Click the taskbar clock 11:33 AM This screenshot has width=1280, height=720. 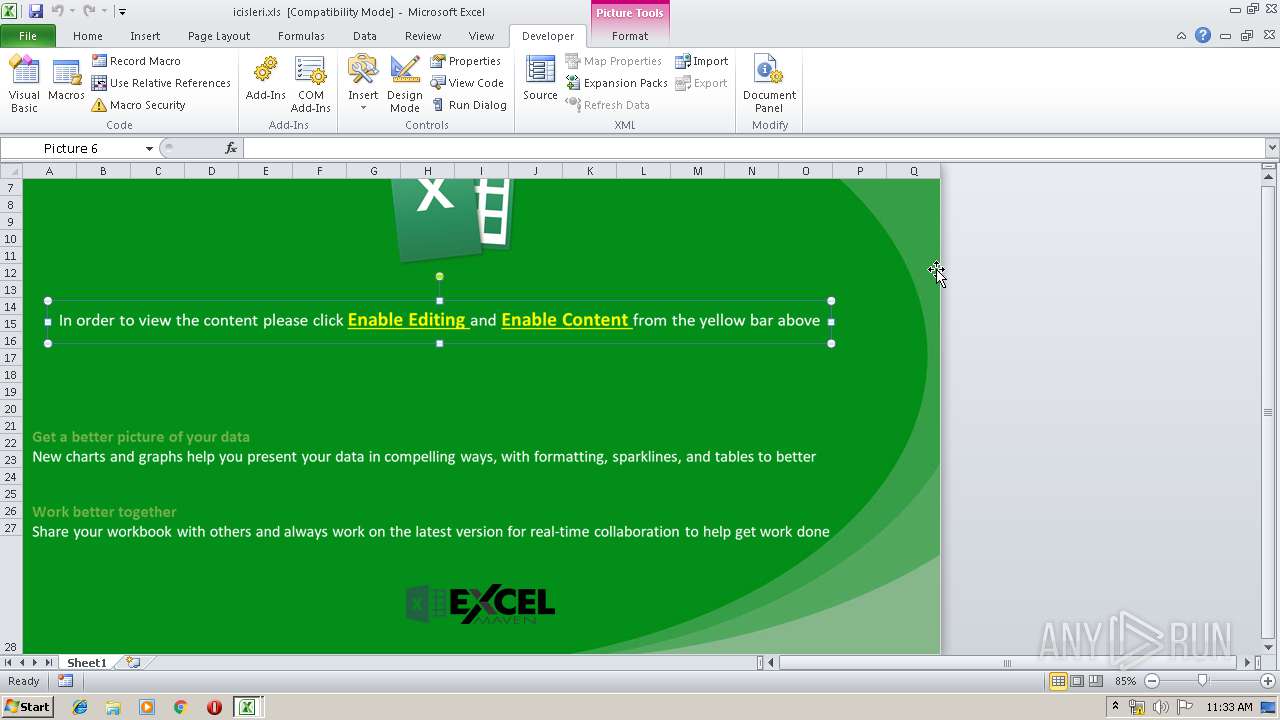[1229, 707]
